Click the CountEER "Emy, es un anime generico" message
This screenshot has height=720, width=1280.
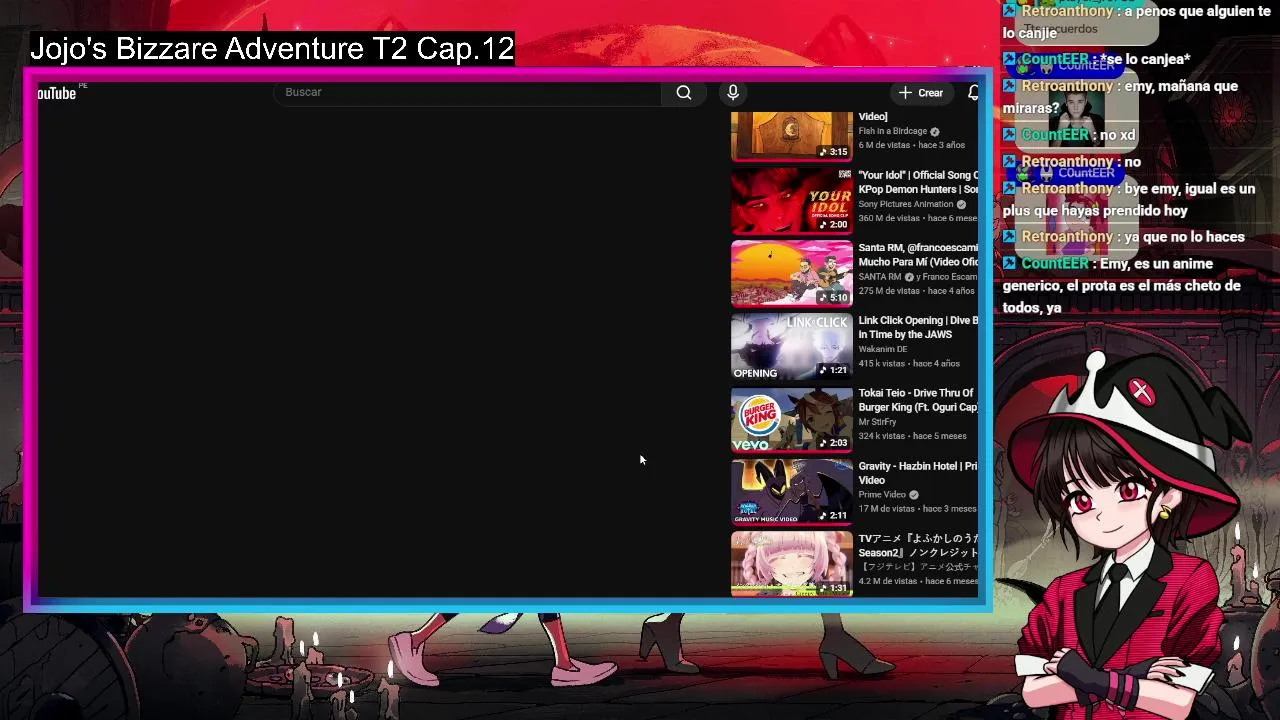click(x=1122, y=286)
